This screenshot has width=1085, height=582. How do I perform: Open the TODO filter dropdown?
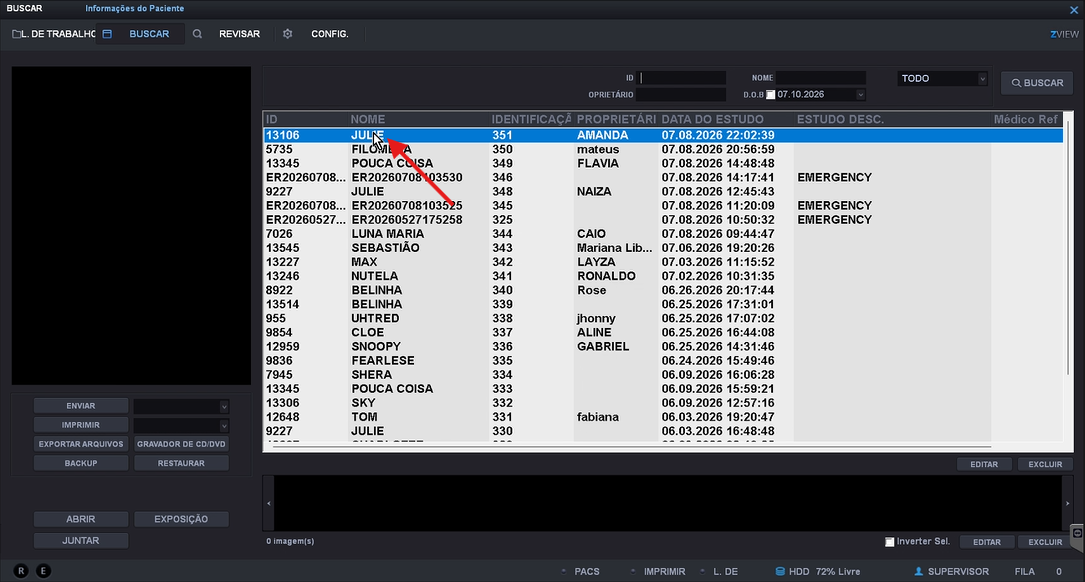pos(942,79)
